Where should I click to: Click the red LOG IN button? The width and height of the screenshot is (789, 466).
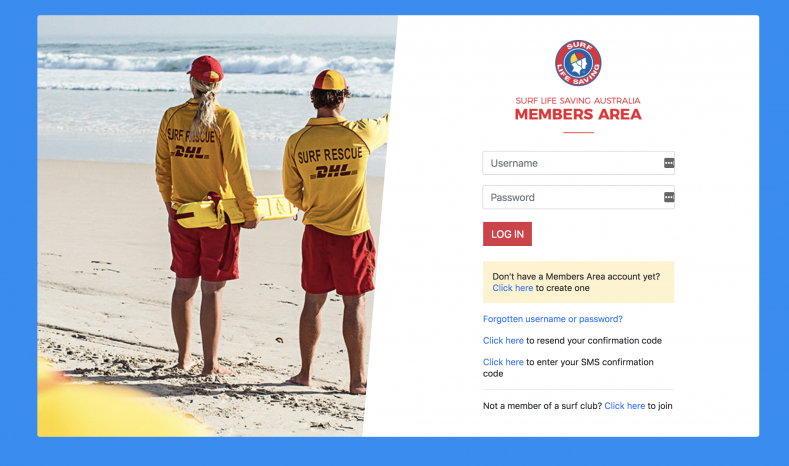click(507, 234)
